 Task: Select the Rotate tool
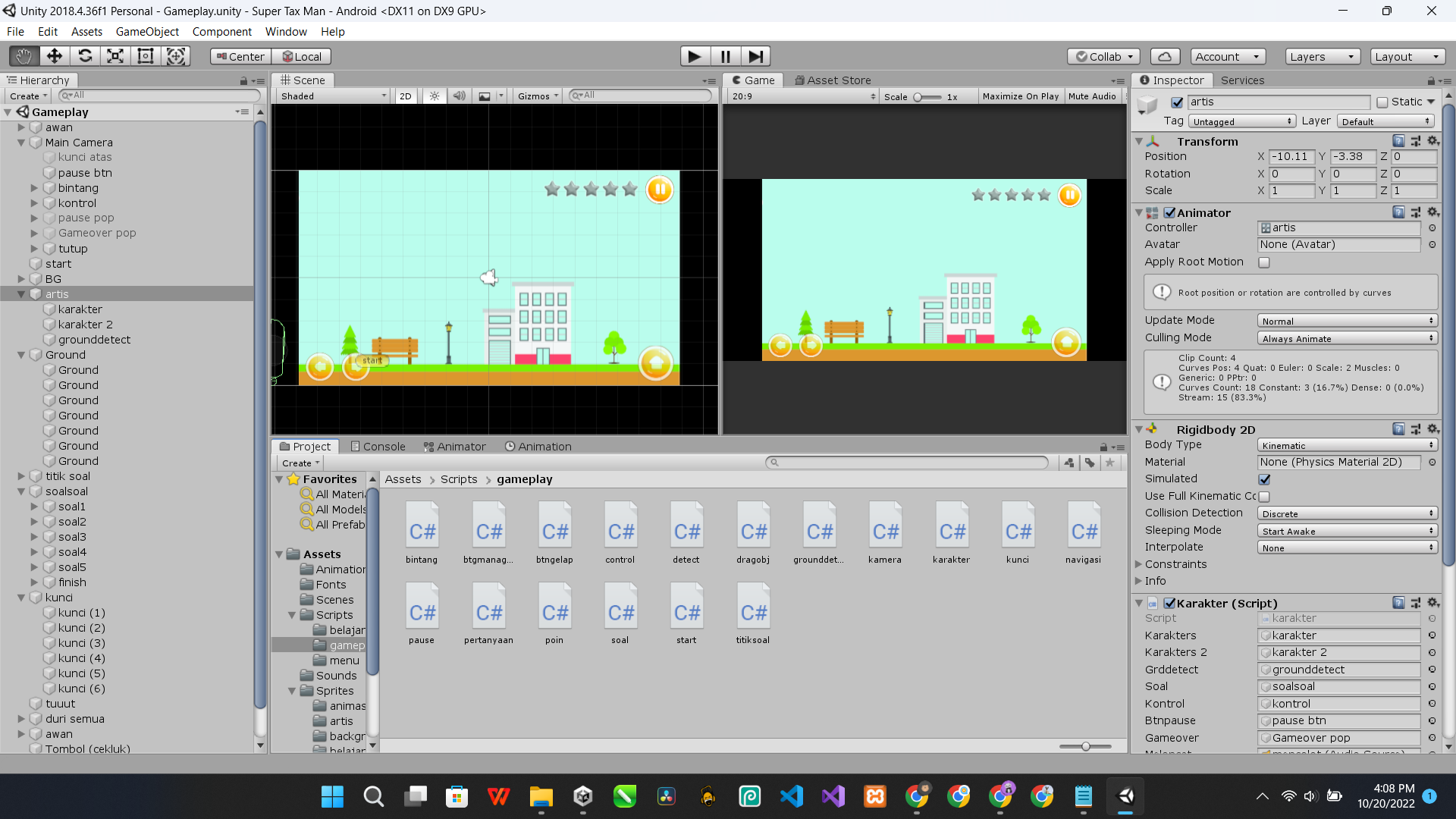click(85, 56)
